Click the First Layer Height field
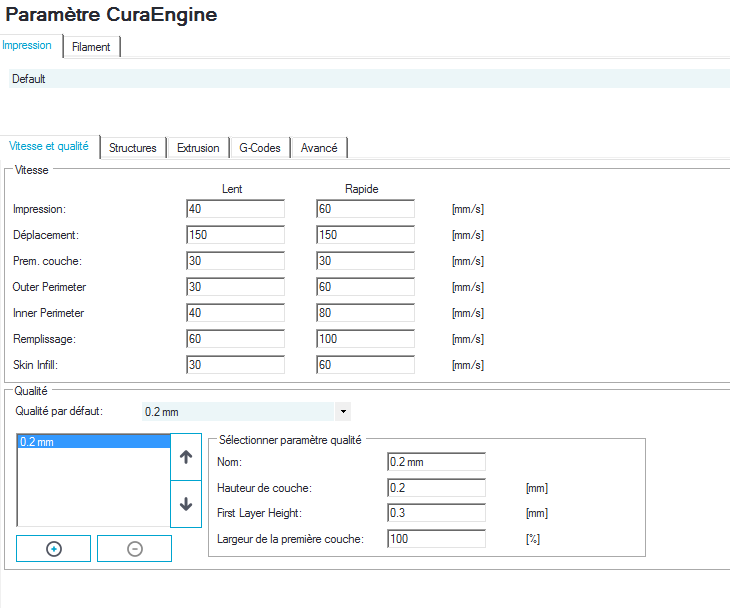 point(437,513)
